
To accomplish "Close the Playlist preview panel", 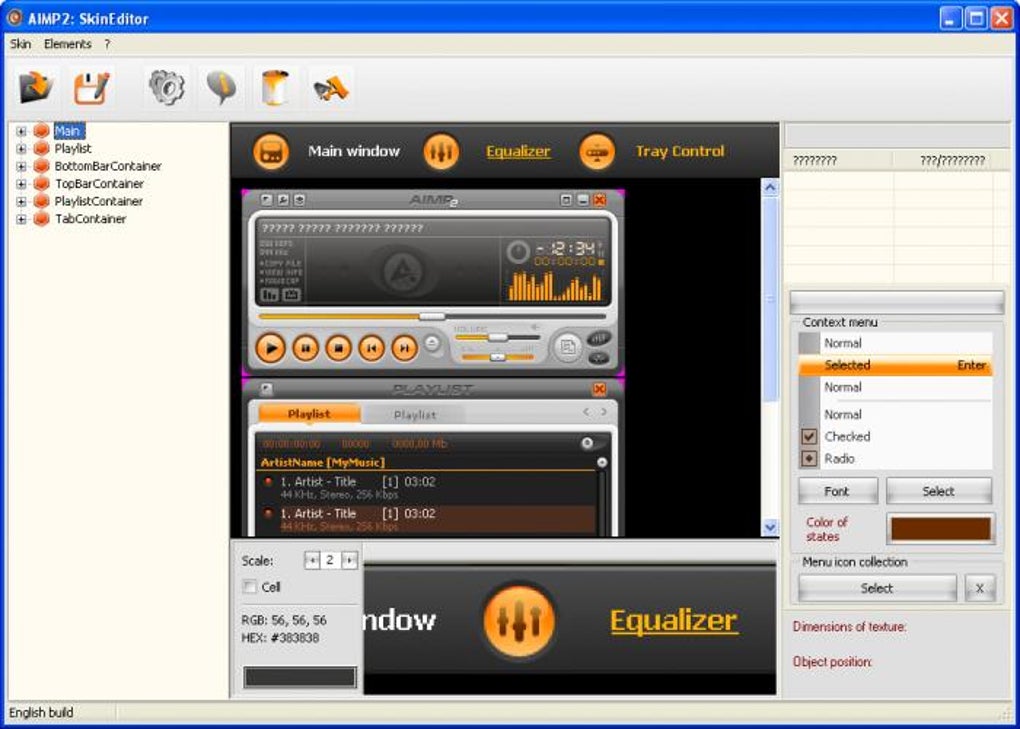I will pyautogui.click(x=600, y=389).
